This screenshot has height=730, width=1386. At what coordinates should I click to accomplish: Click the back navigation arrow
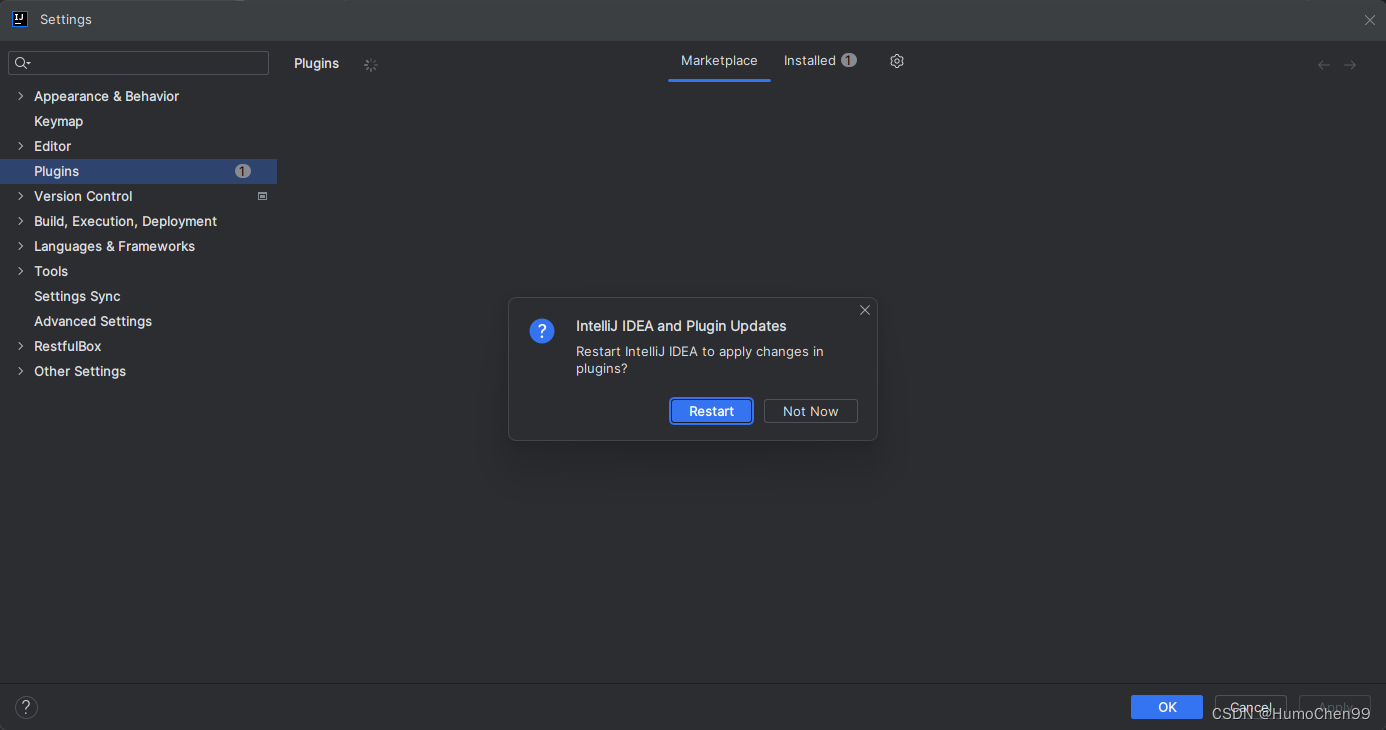(1324, 65)
